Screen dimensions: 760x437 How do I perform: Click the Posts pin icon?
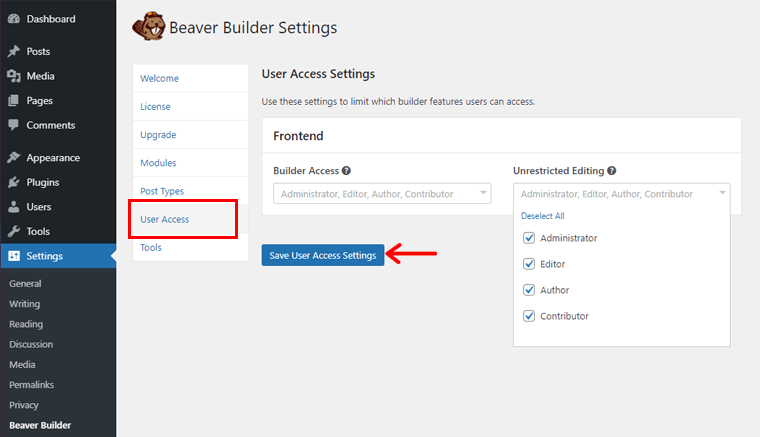[x=13, y=51]
